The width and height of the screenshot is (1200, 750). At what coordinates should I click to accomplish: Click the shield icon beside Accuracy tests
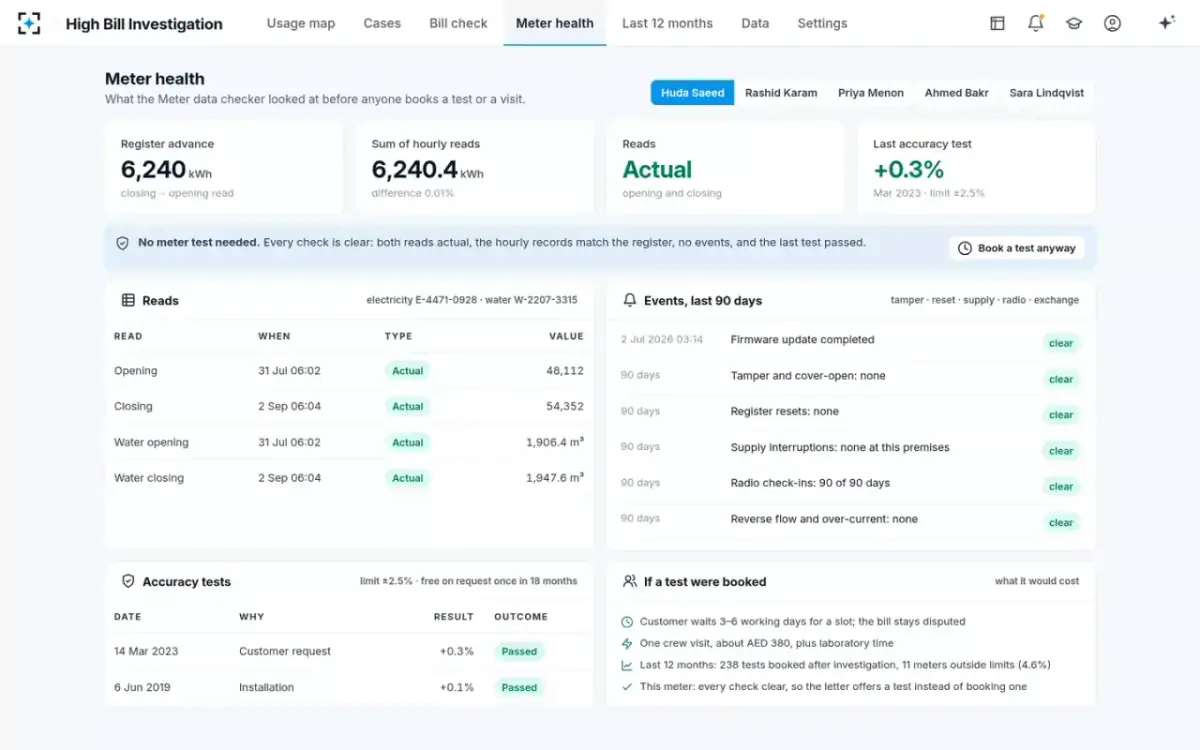pyautogui.click(x=128, y=581)
